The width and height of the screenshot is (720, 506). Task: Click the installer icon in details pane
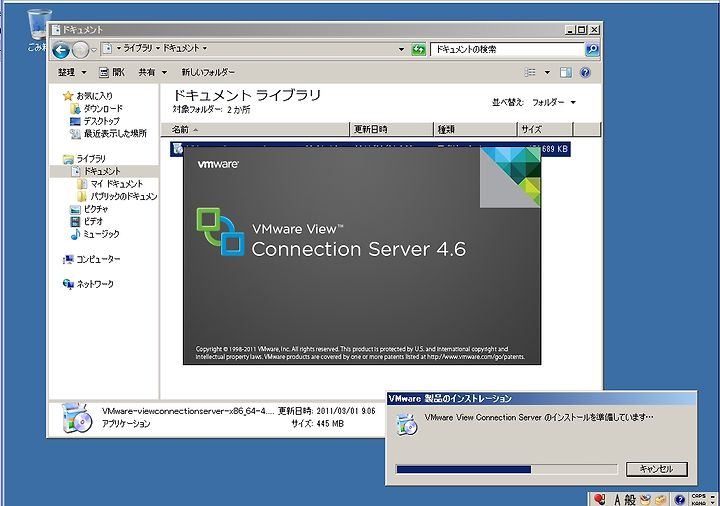coord(76,418)
